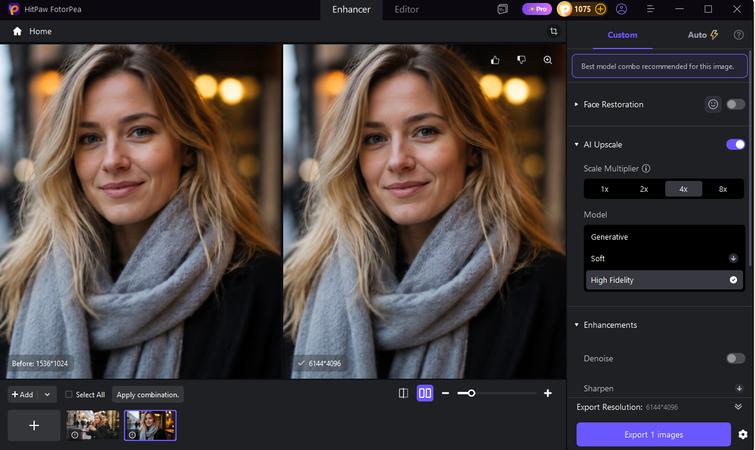Open the Add button dropdown arrow
This screenshot has height=450, width=755.
(47, 394)
